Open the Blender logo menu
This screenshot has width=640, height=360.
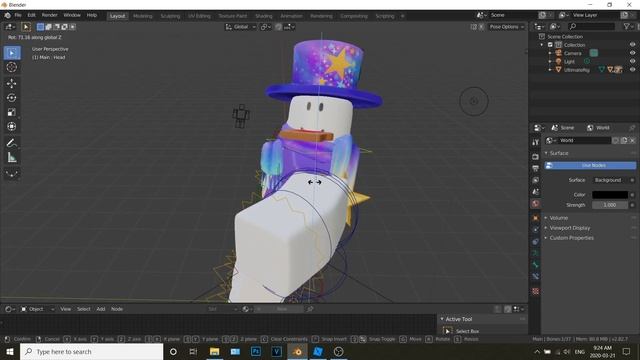click(7, 16)
